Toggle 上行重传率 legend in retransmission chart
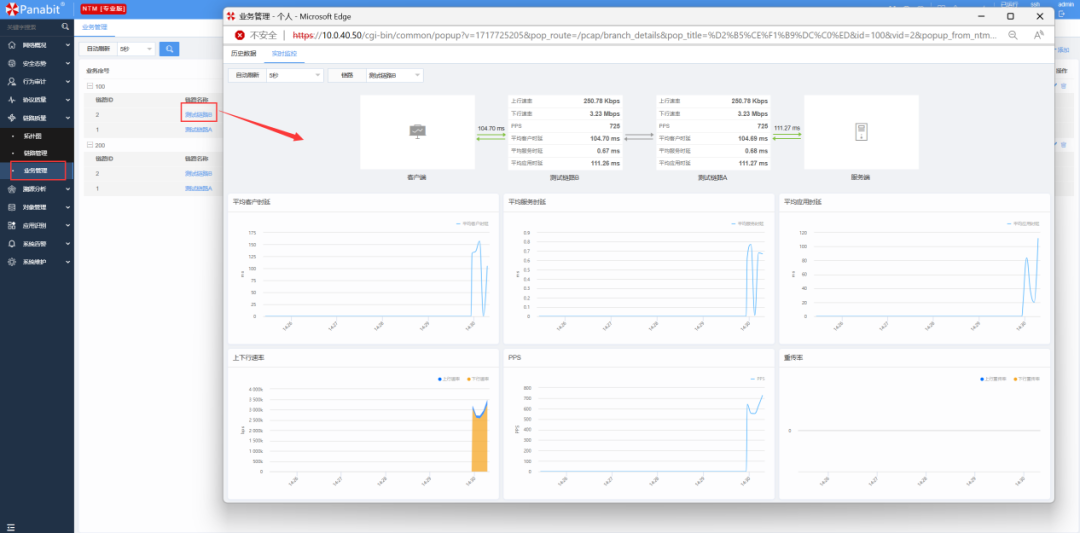 995,379
